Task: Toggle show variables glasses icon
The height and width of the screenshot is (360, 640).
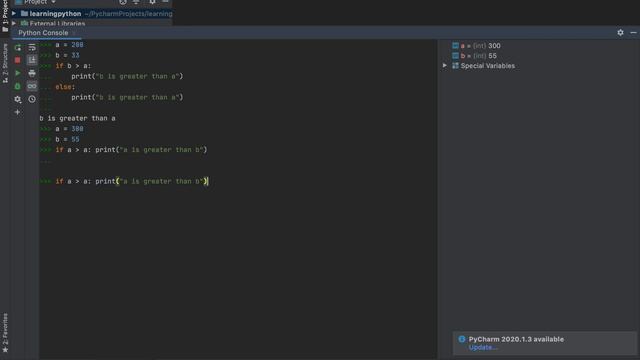Action: pos(32,86)
